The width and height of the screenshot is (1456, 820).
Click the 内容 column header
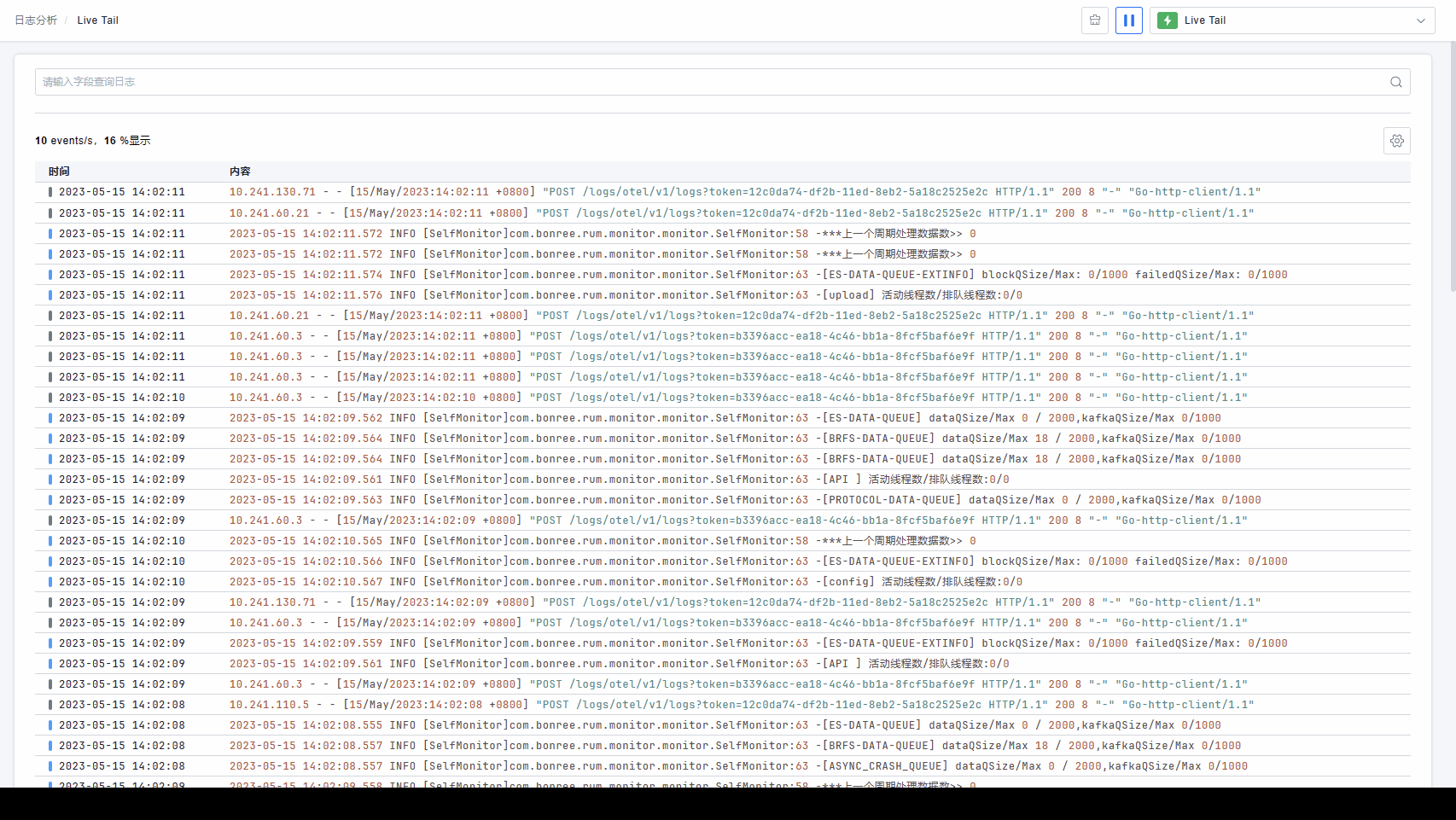(x=240, y=172)
